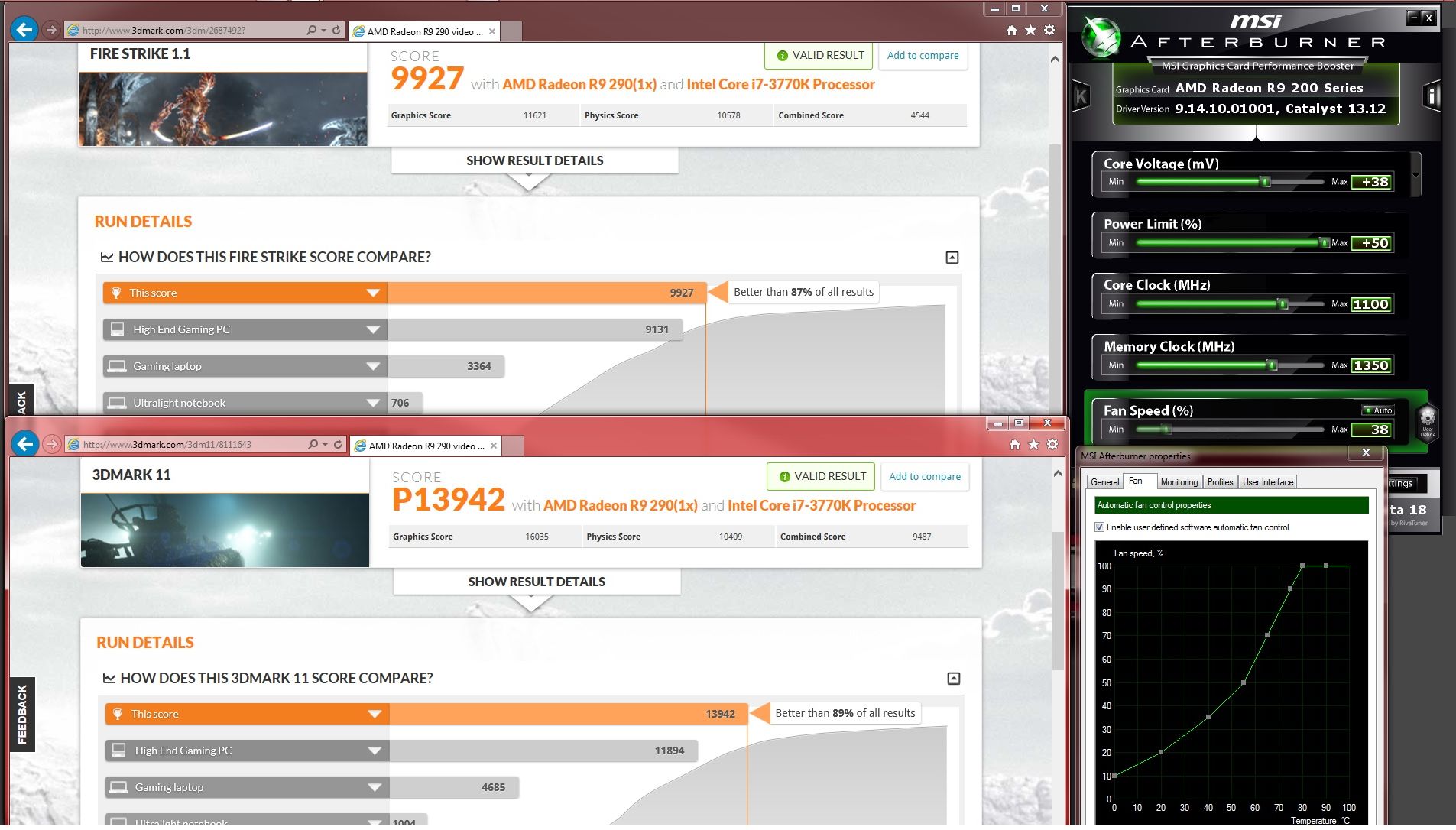Image resolution: width=1456 pixels, height=830 pixels.
Task: Collapse the Fire Strike score comparison section
Action: tap(952, 258)
